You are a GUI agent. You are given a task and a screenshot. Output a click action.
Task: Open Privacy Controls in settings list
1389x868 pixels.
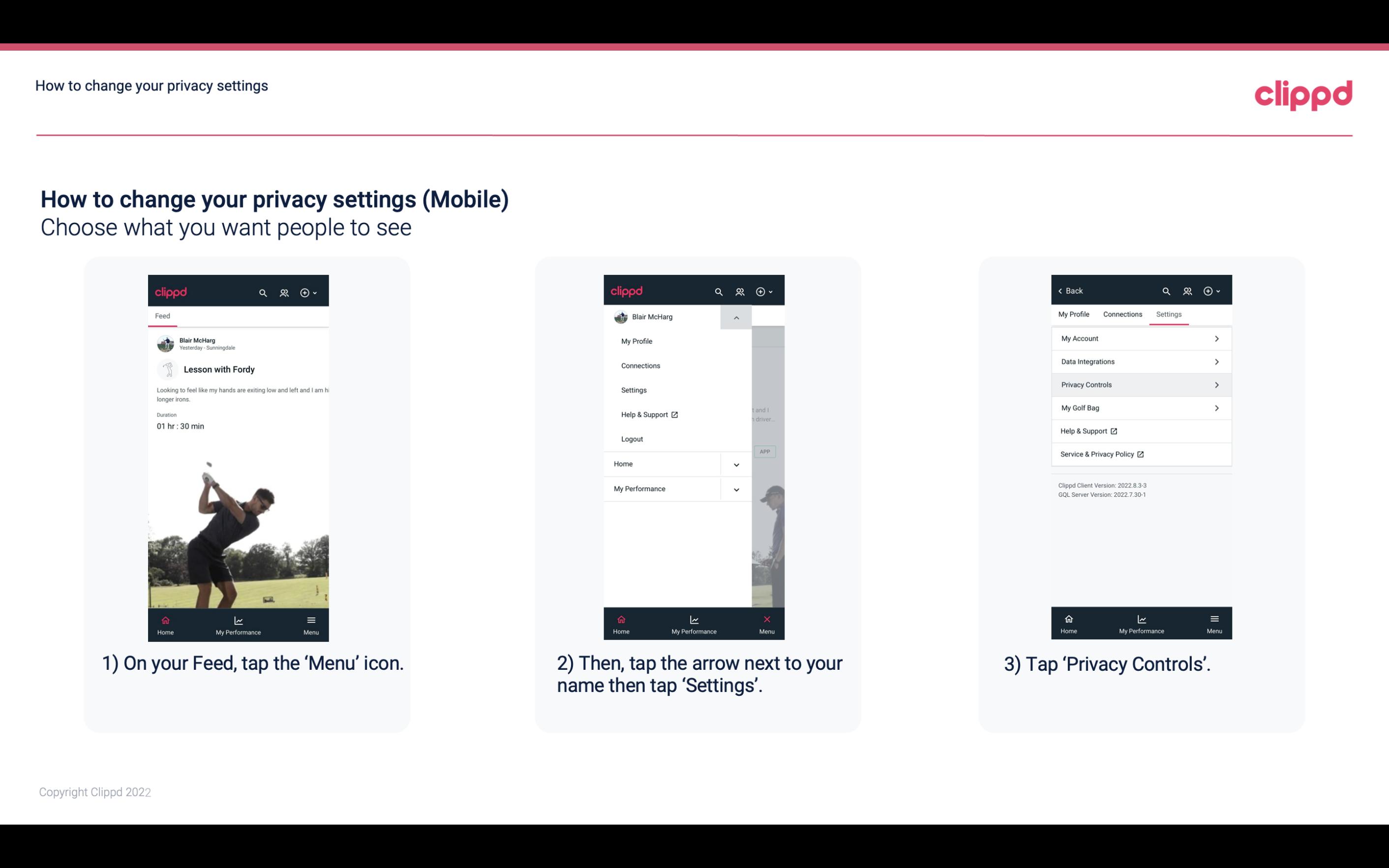point(1140,384)
